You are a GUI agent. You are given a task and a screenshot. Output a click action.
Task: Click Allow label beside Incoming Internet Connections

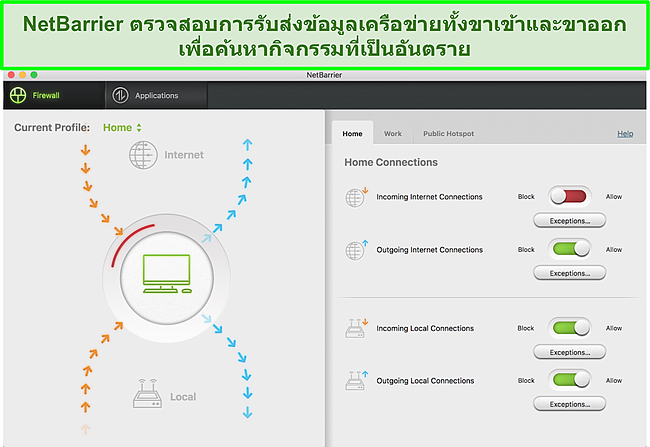pyautogui.click(x=614, y=197)
